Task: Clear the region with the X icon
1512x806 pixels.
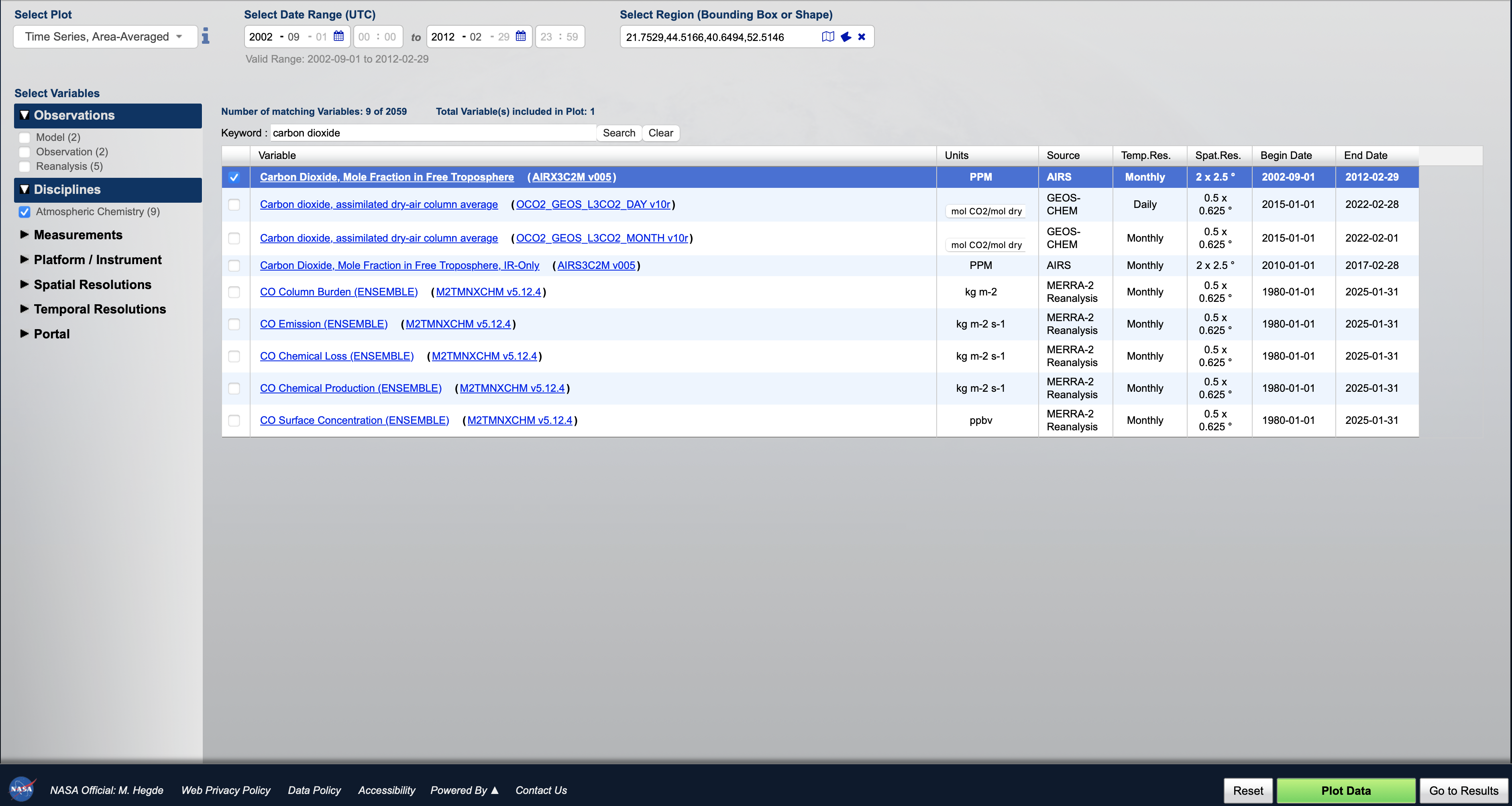Action: pyautogui.click(x=862, y=37)
